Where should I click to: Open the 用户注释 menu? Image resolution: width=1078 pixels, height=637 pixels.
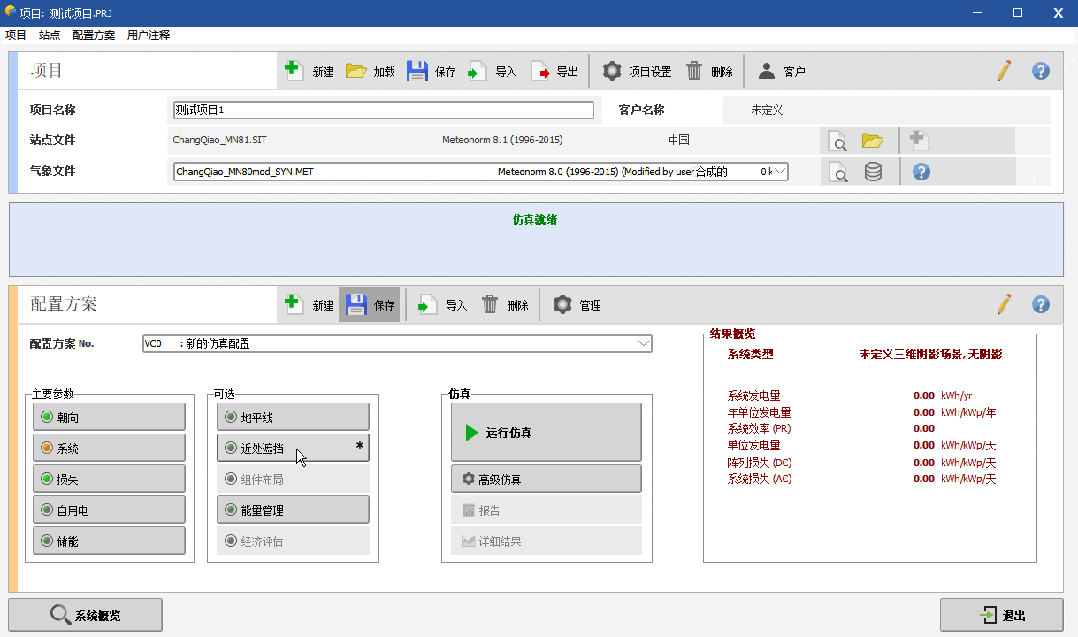coord(148,34)
